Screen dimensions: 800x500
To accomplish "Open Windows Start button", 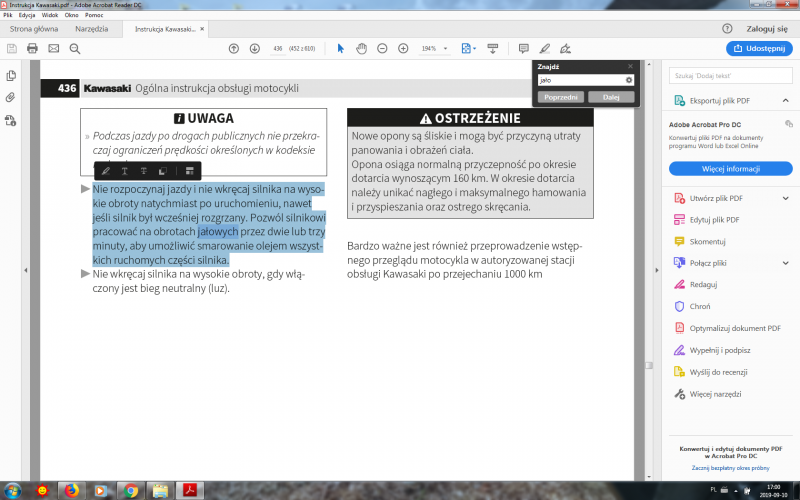I will [13, 491].
